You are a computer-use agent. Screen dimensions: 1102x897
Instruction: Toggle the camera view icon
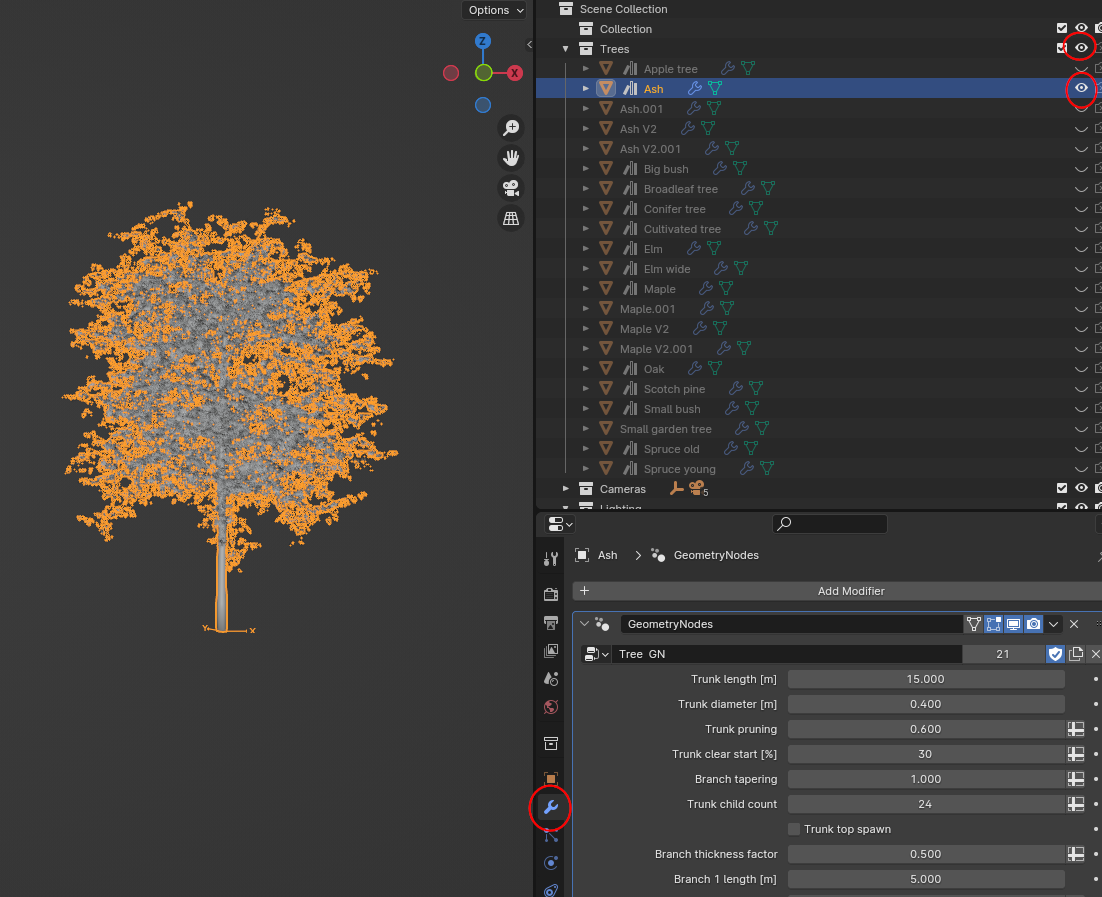[511, 188]
